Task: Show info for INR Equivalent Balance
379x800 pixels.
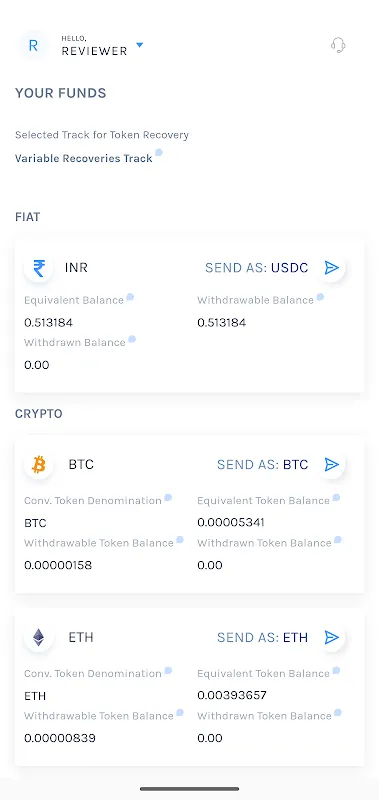Action: (x=130, y=296)
